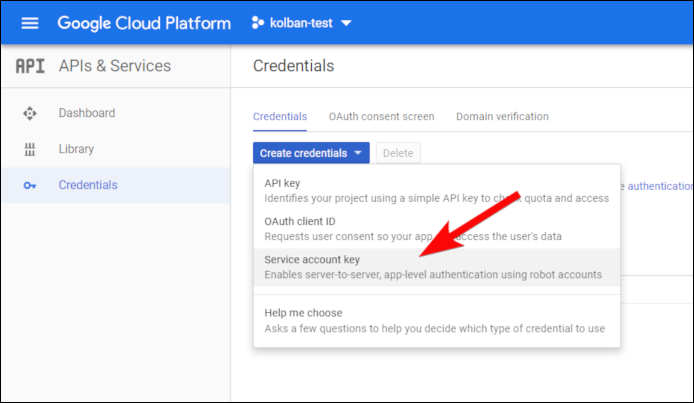Click the kolban-test project hexagon icon

258,23
